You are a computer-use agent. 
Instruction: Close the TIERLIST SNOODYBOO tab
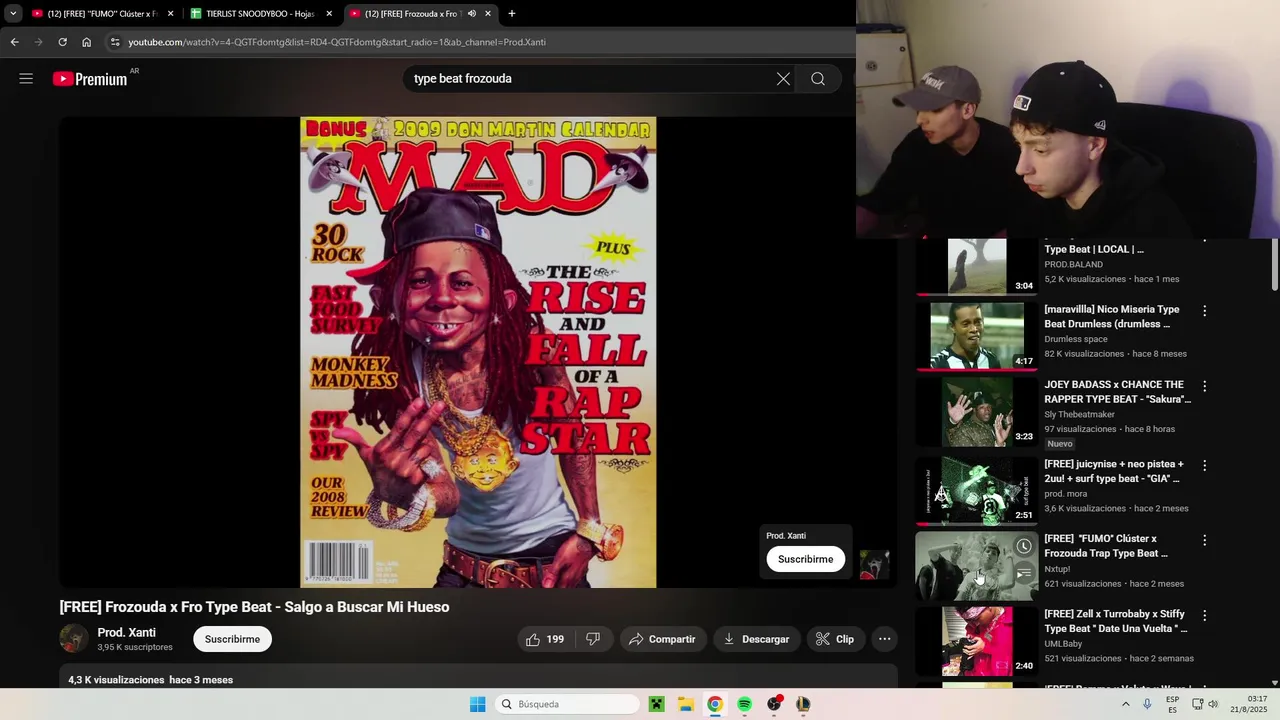[x=329, y=14]
